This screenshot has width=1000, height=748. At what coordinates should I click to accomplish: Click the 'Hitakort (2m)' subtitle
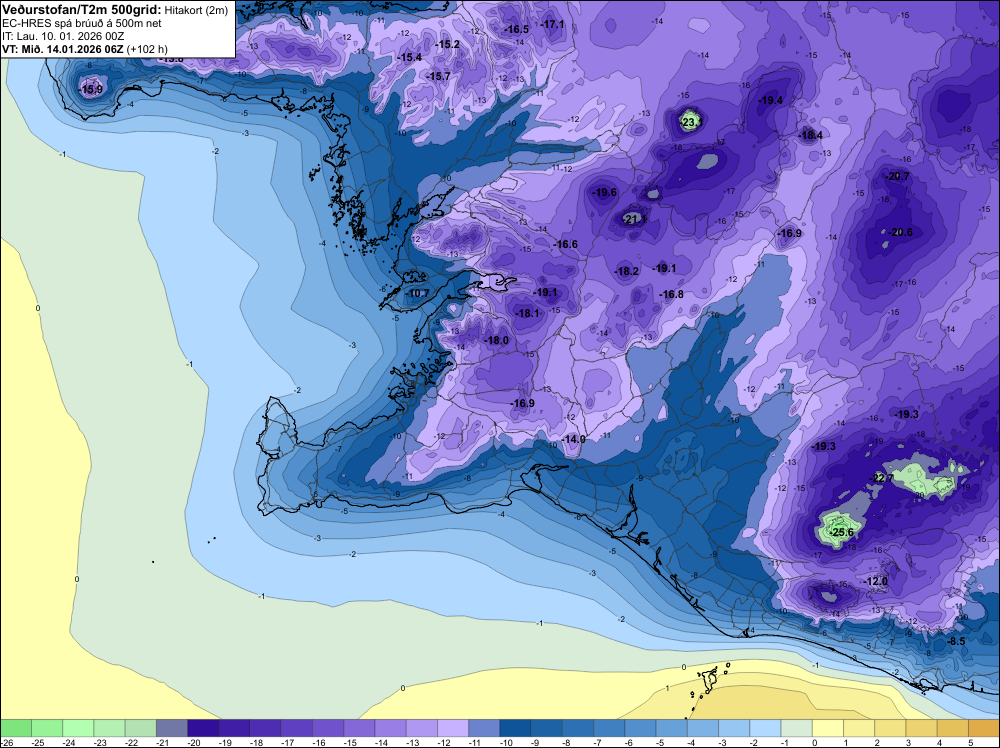tap(196, 11)
